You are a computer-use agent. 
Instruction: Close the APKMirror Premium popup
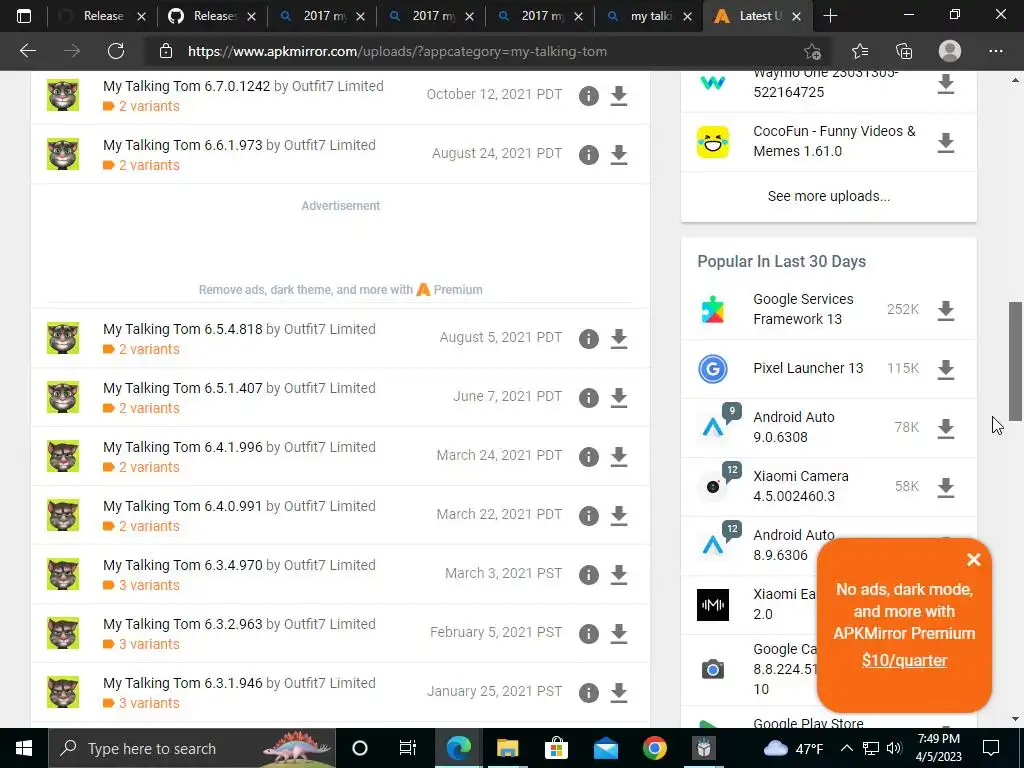click(x=974, y=560)
